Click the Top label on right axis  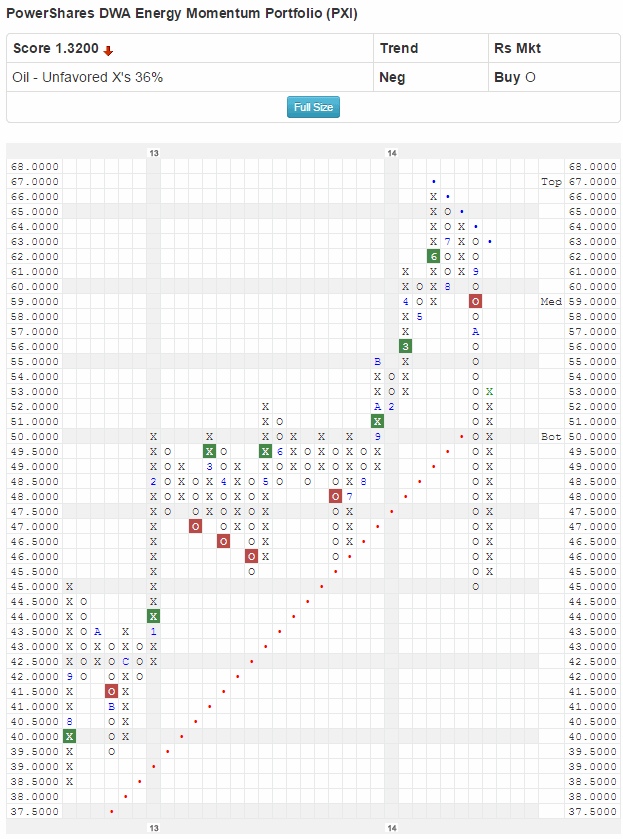click(550, 182)
